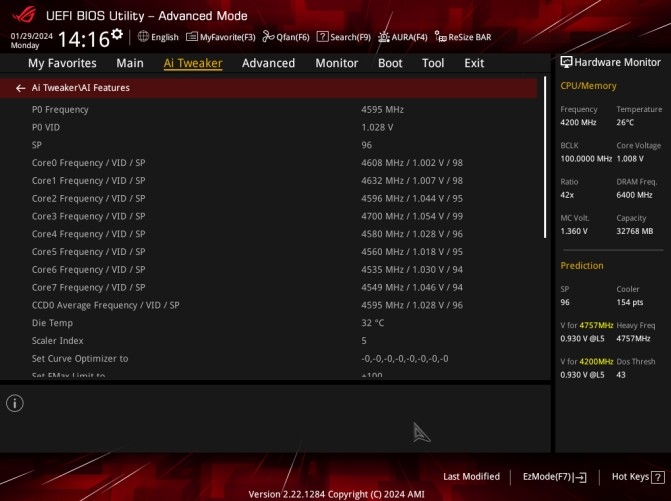Screen dimensions: 671x501
Task: Click the Hot Keys question-mark box
Action: pyautogui.click(x=658, y=477)
